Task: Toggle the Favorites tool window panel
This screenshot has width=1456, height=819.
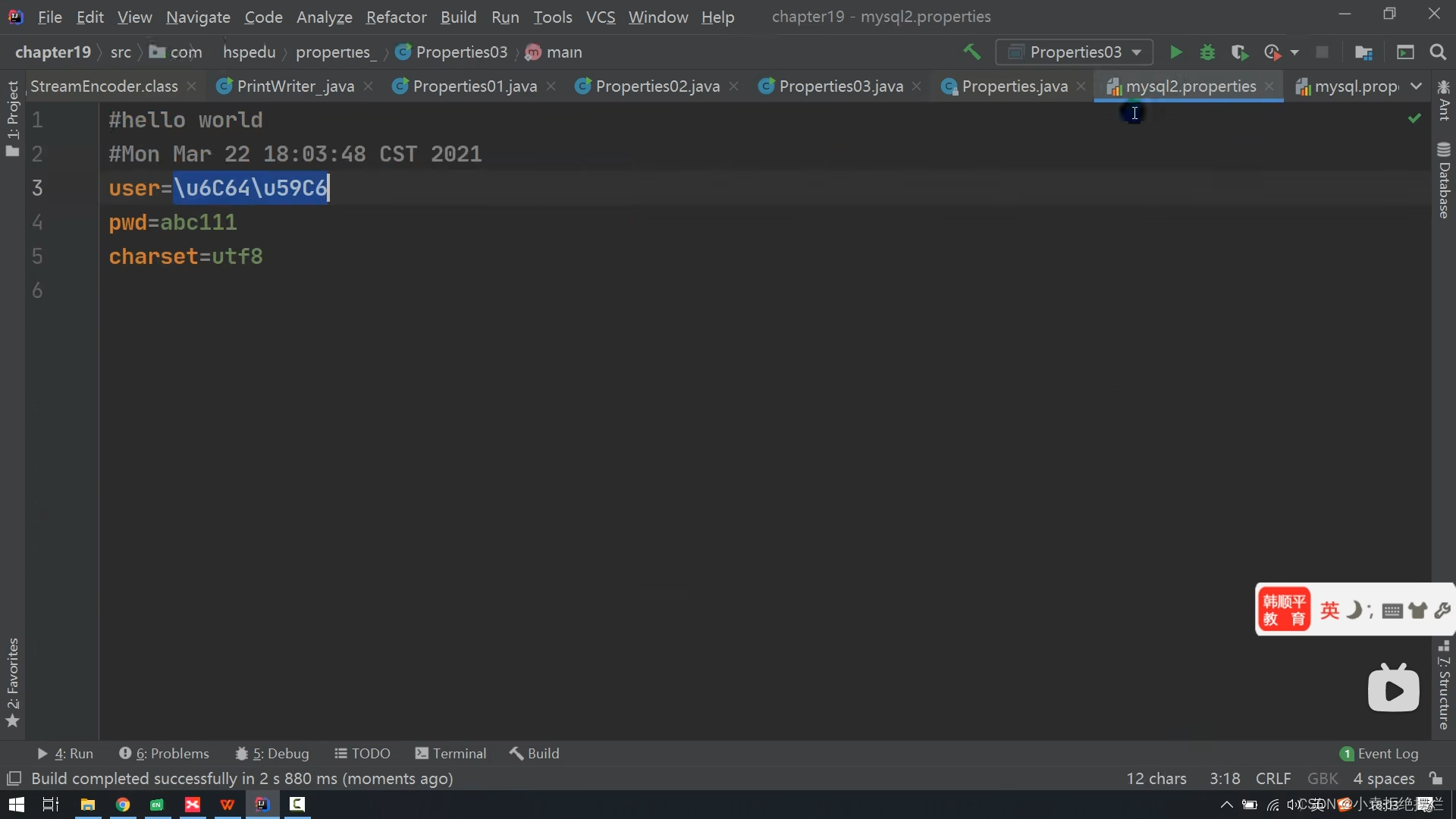Action: [x=12, y=681]
